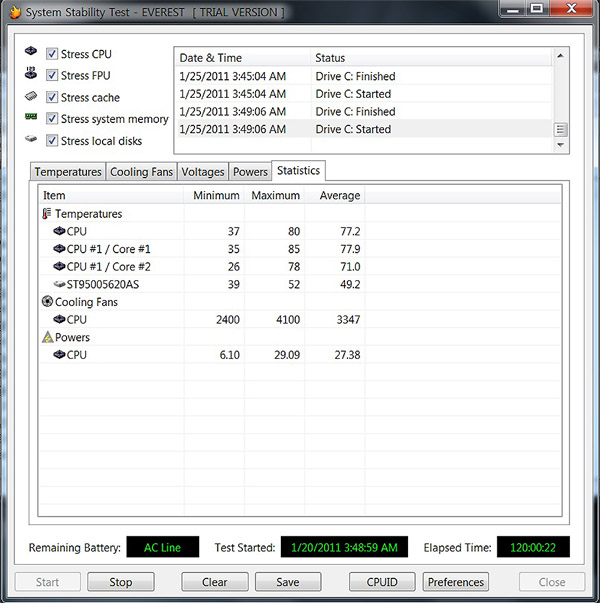The height and width of the screenshot is (603, 600).
Task: Uncheck the Stress cache checkbox
Action: coord(52,97)
